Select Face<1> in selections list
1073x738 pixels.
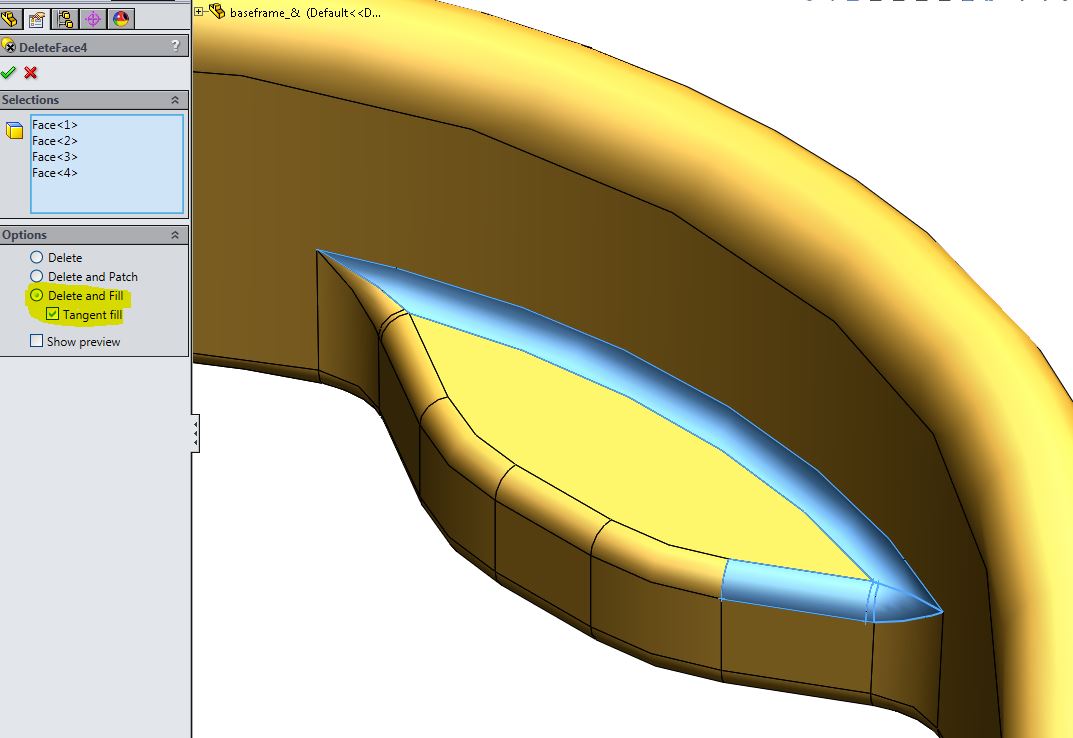pyautogui.click(x=55, y=125)
